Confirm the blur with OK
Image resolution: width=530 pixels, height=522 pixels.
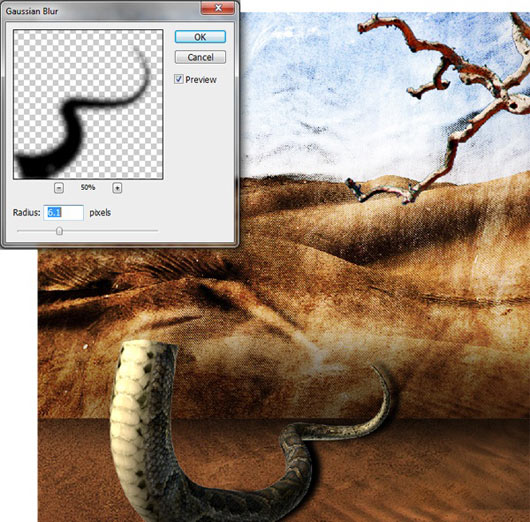[200, 37]
